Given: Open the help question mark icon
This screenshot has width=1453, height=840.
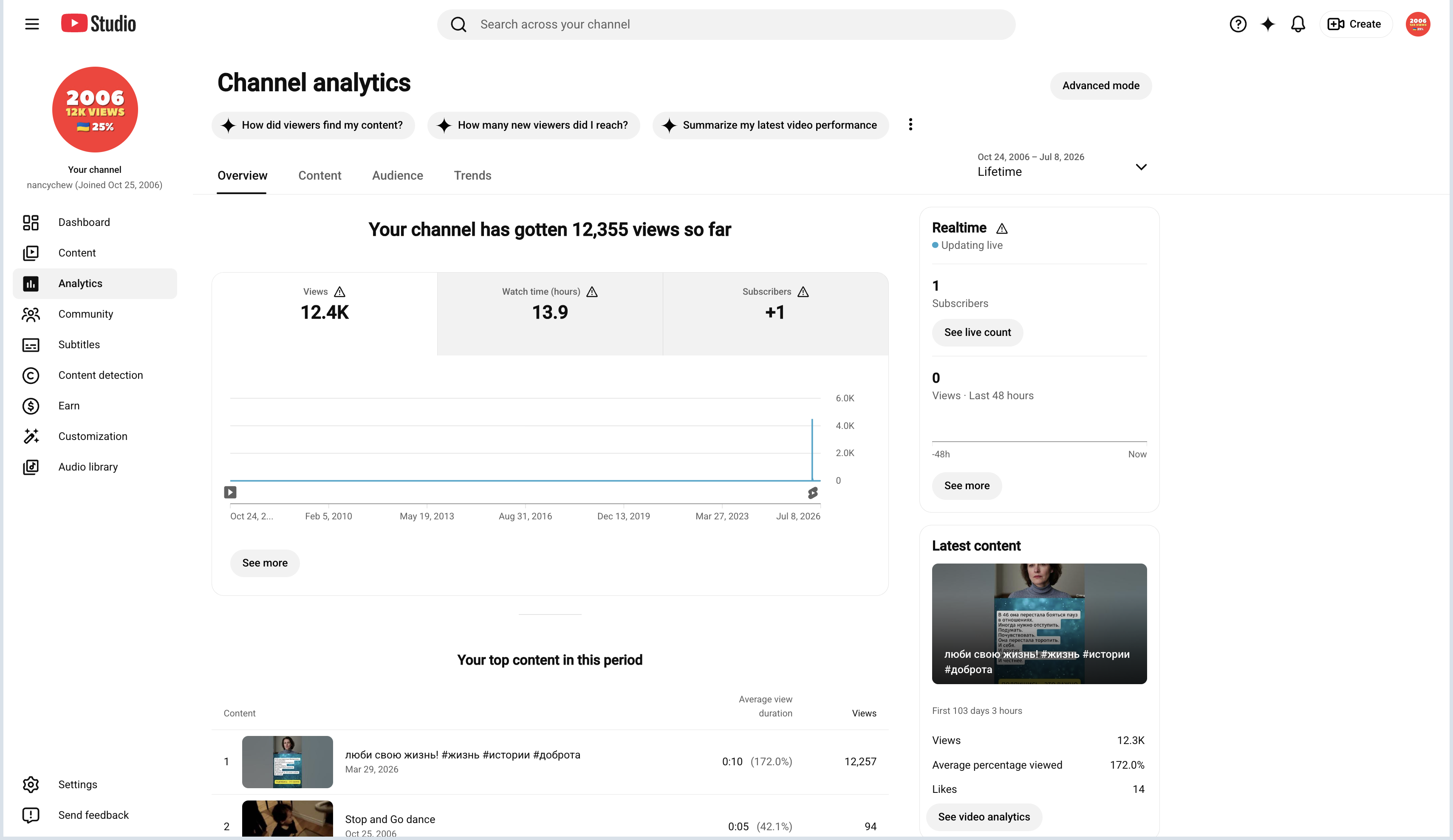Looking at the screenshot, I should 1237,24.
